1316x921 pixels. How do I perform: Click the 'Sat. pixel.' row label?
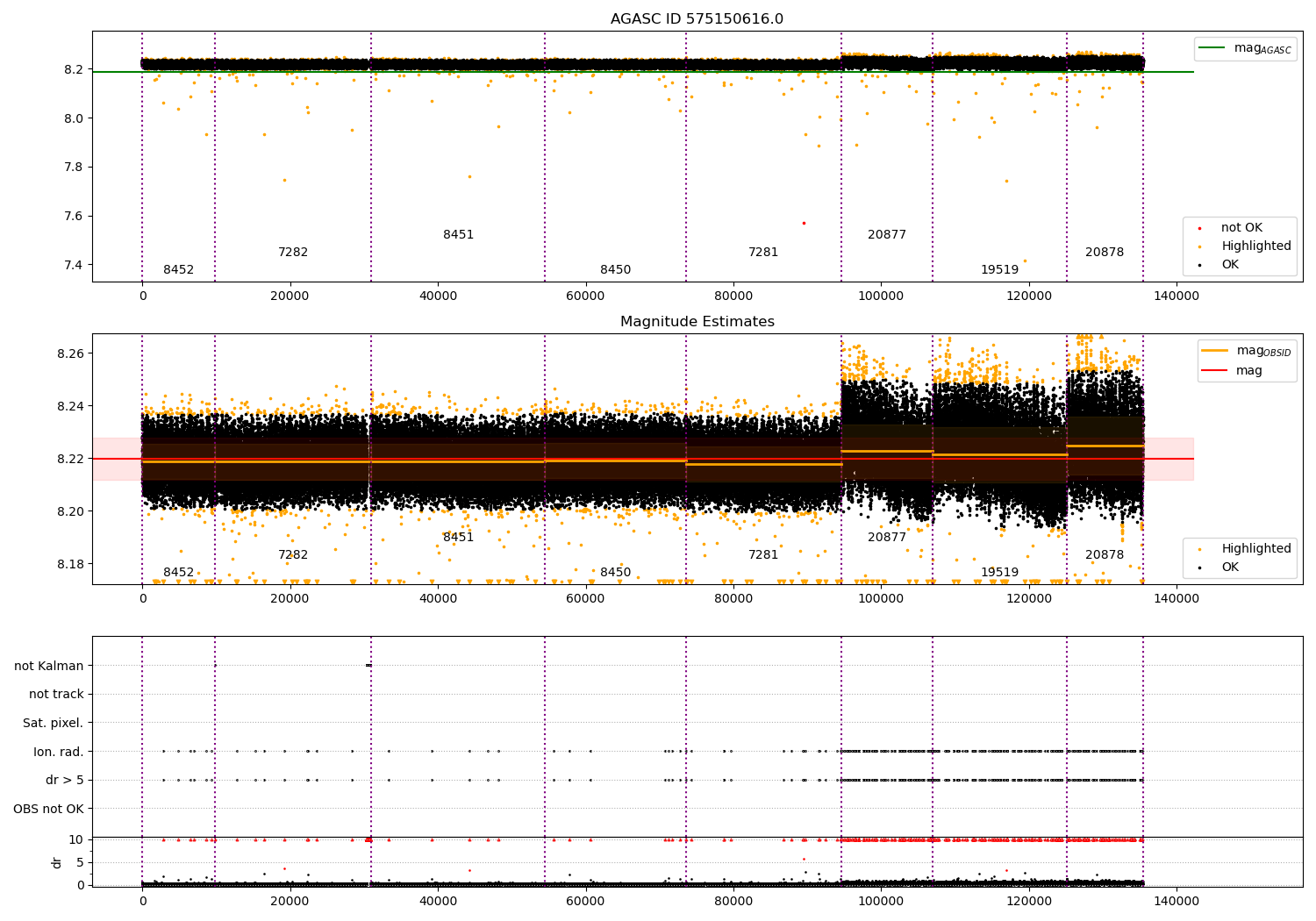(53, 724)
